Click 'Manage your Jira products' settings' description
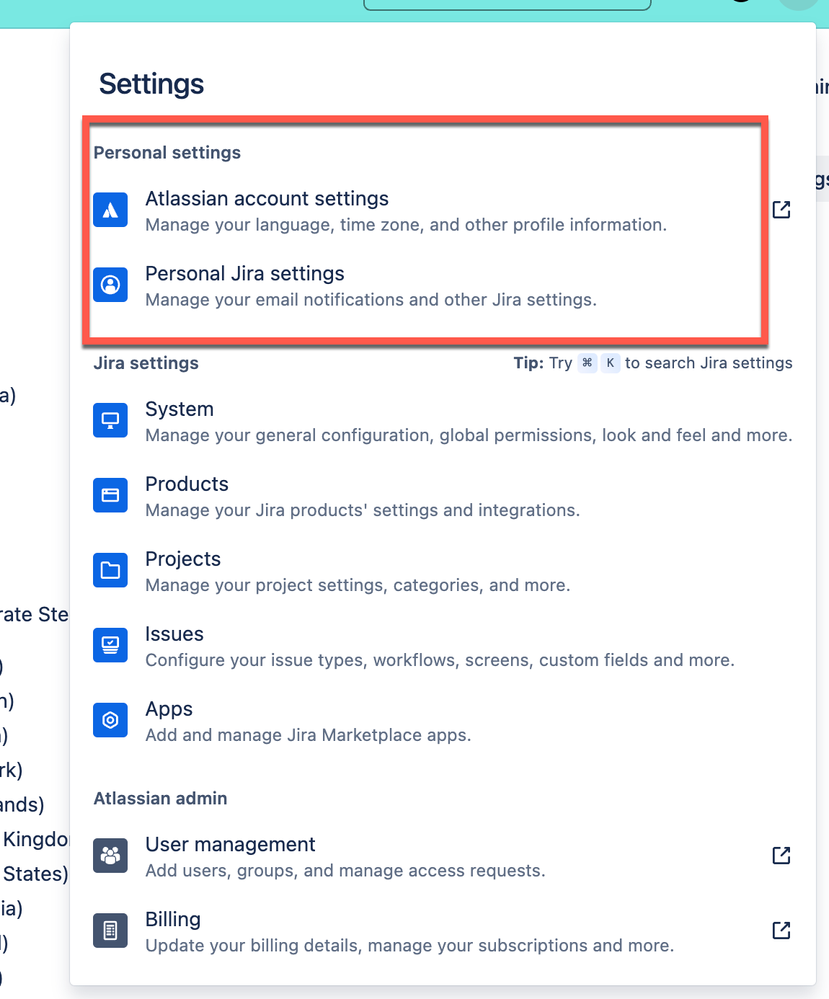Image resolution: width=829 pixels, height=999 pixels. 363,510
